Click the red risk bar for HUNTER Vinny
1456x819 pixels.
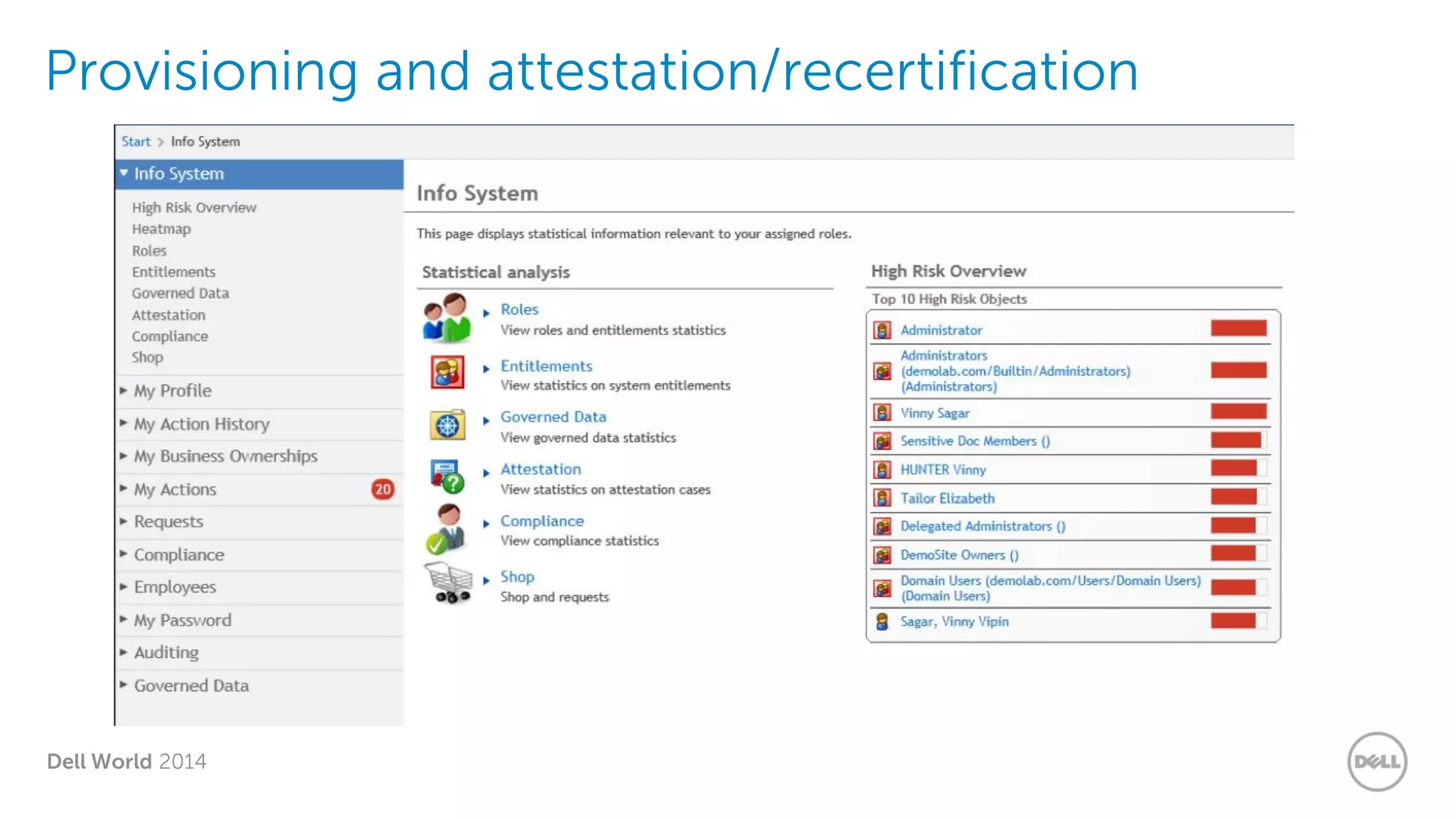pyautogui.click(x=1234, y=468)
